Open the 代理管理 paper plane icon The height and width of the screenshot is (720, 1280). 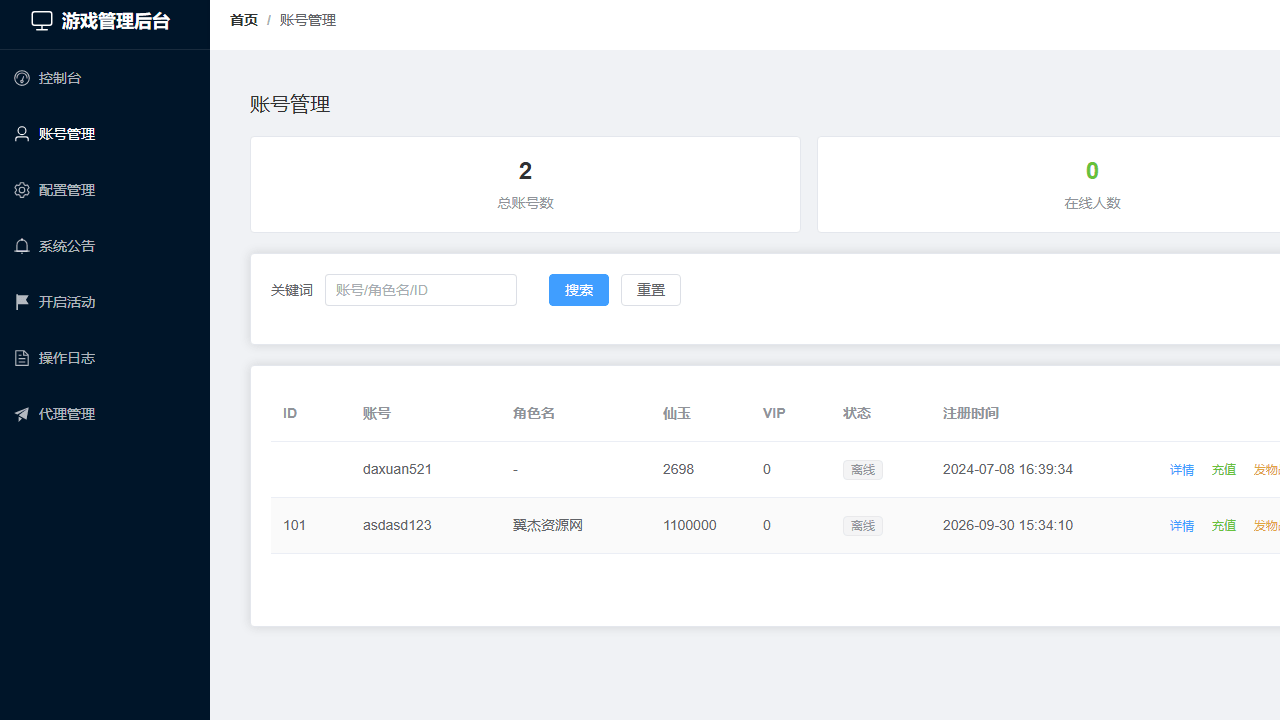click(22, 414)
